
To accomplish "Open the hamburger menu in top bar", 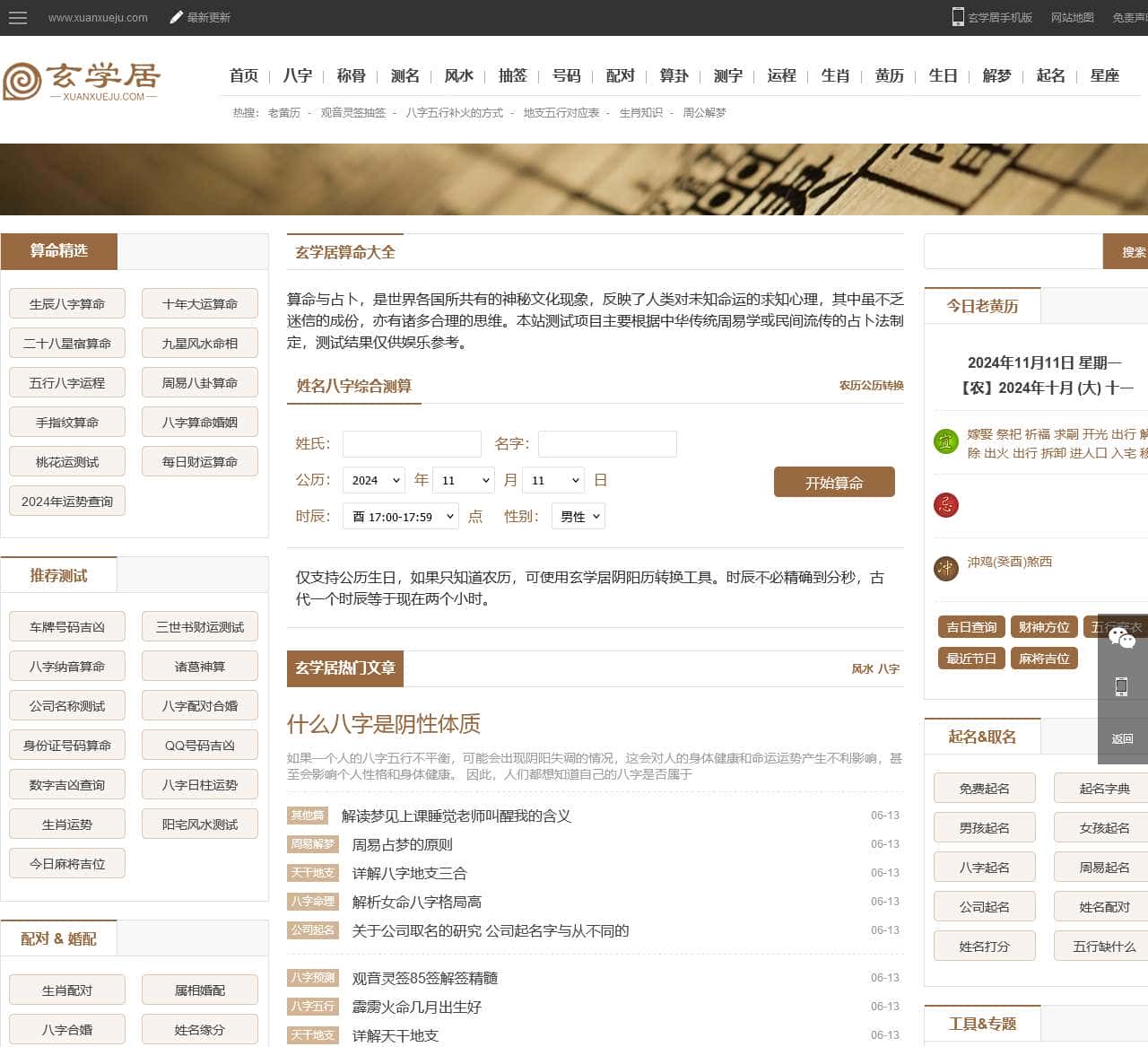I will (17, 18).
